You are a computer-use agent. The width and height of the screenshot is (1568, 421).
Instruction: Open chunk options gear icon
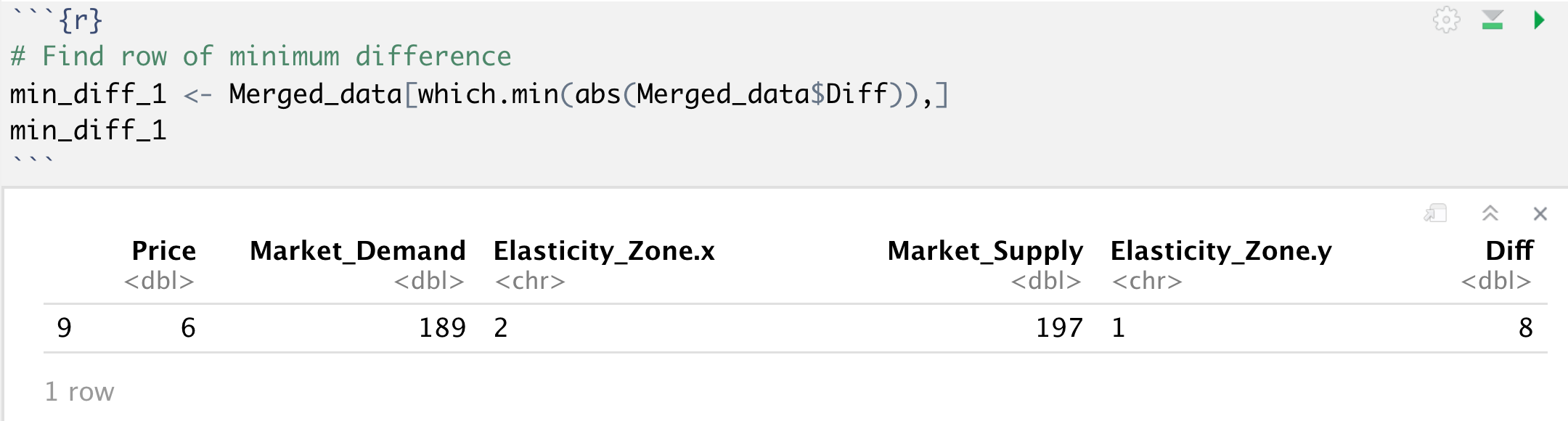click(x=1446, y=20)
